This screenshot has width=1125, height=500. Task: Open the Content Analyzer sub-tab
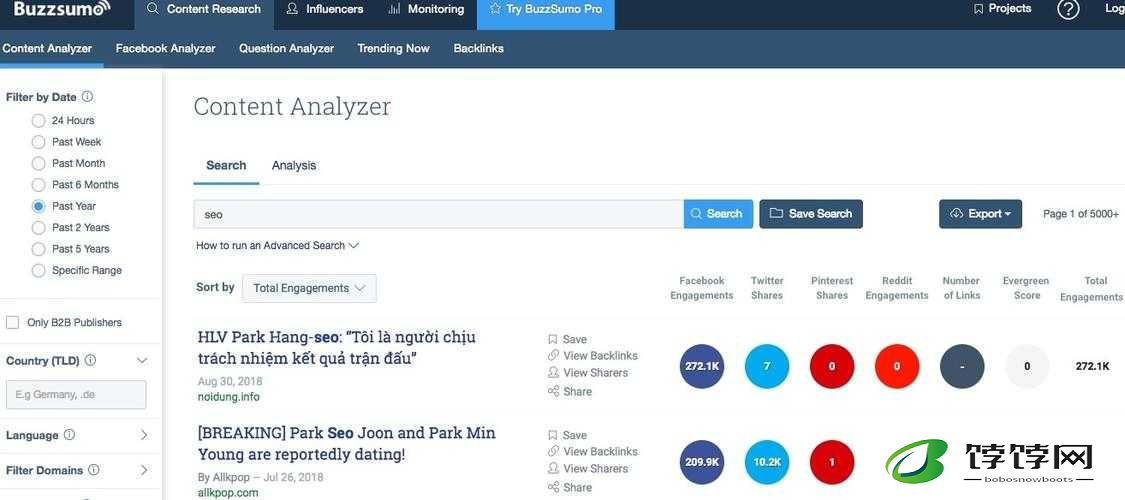click(47, 48)
